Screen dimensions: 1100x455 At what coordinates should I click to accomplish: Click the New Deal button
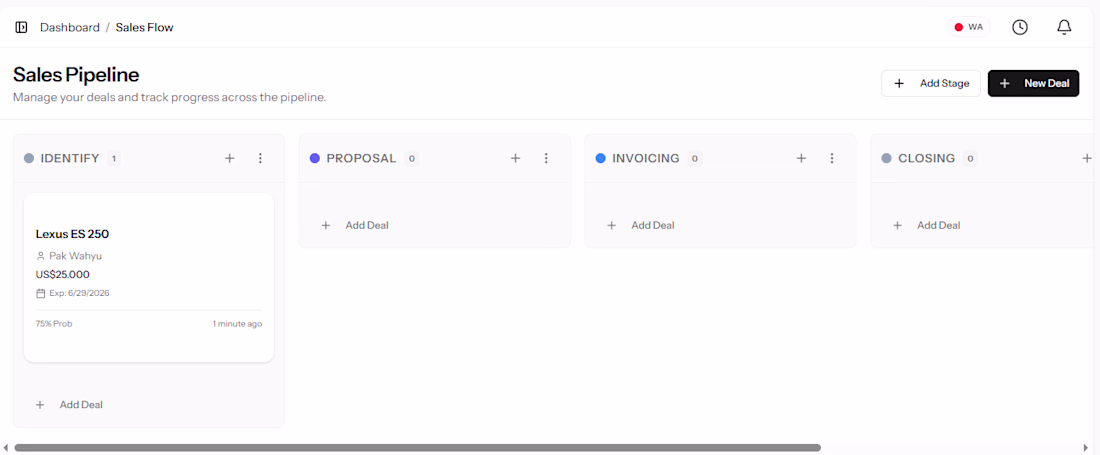pyautogui.click(x=1033, y=83)
